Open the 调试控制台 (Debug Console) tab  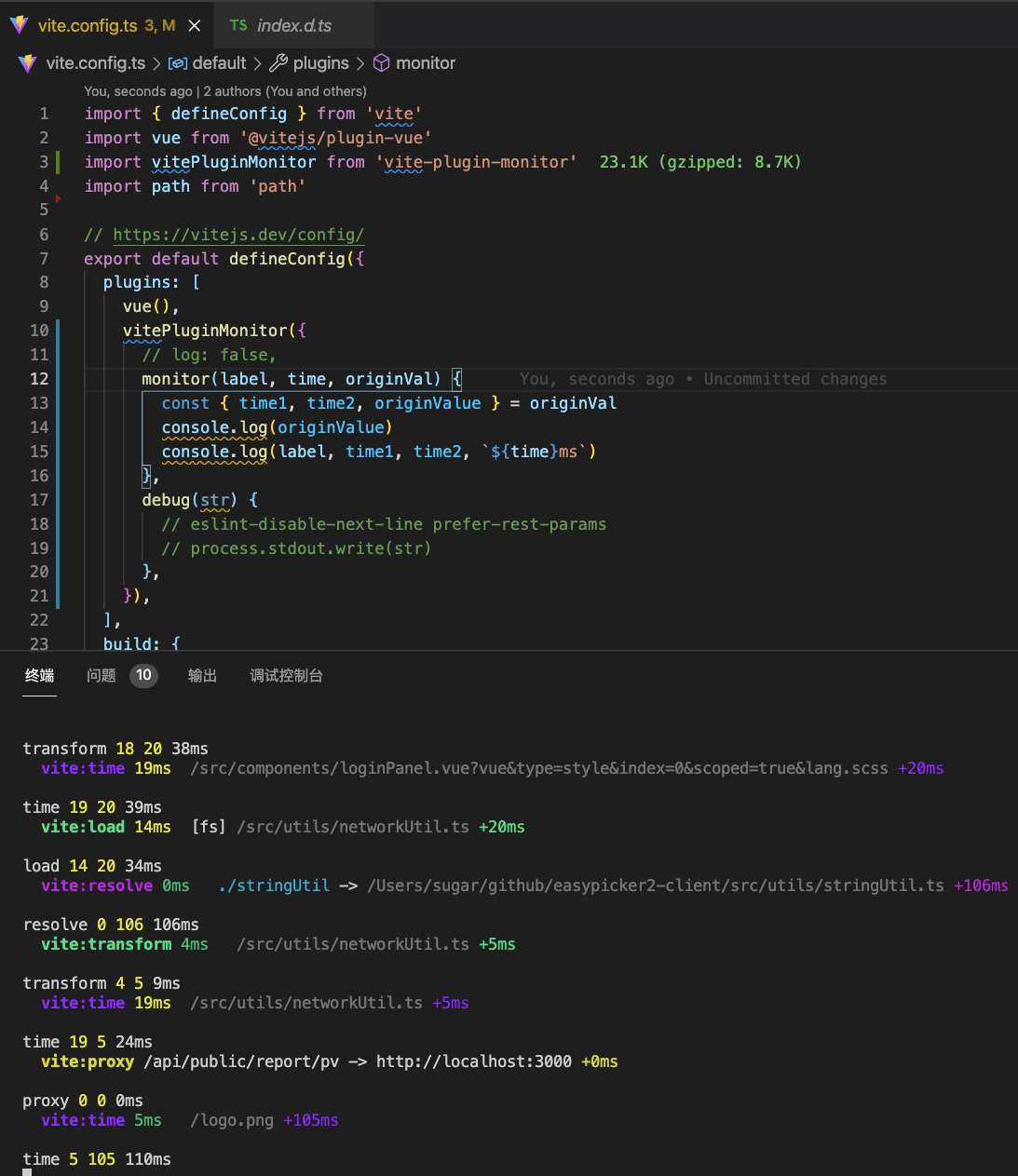click(x=286, y=676)
